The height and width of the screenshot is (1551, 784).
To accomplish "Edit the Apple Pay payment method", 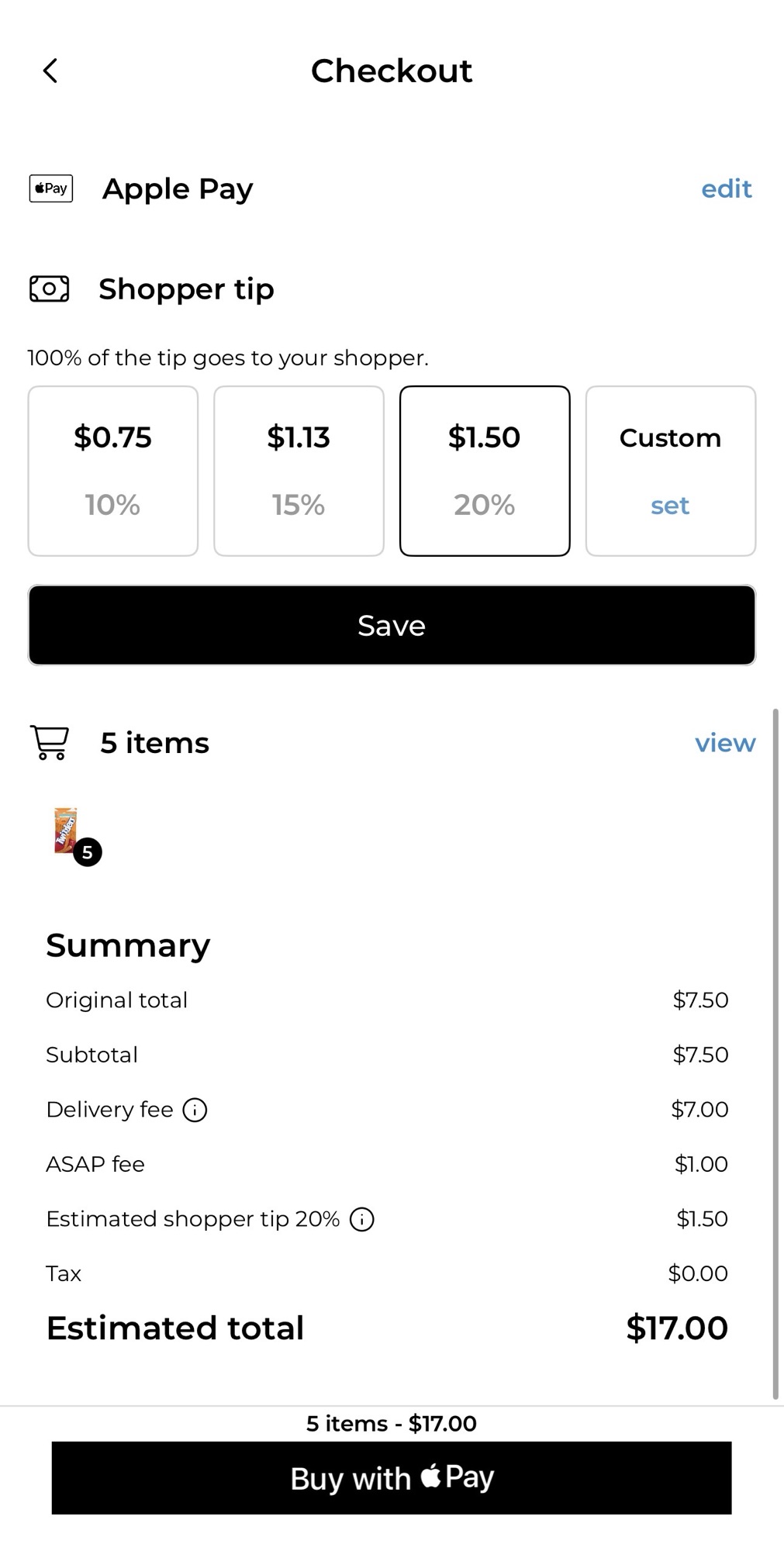I will coord(726,188).
